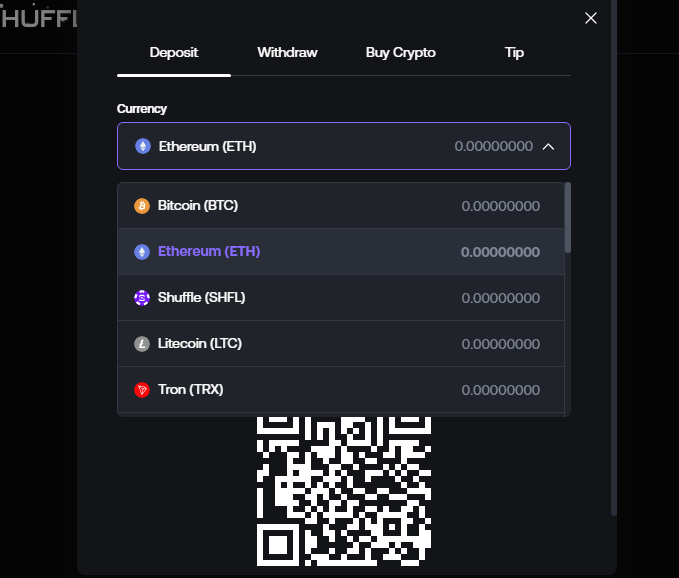The image size is (679, 578).
Task: Click the currency list scrollbar
Action: pos(568,217)
